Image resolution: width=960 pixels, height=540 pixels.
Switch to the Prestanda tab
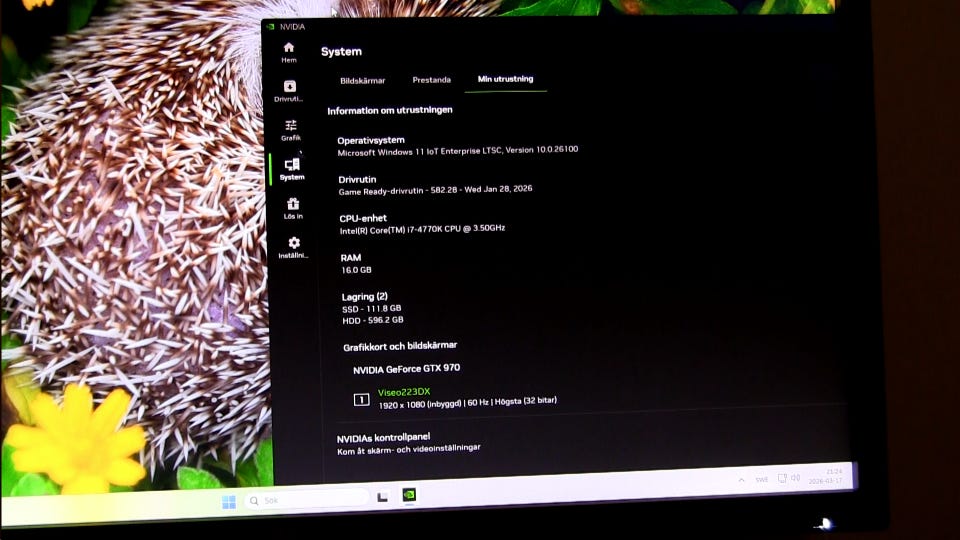click(x=432, y=80)
